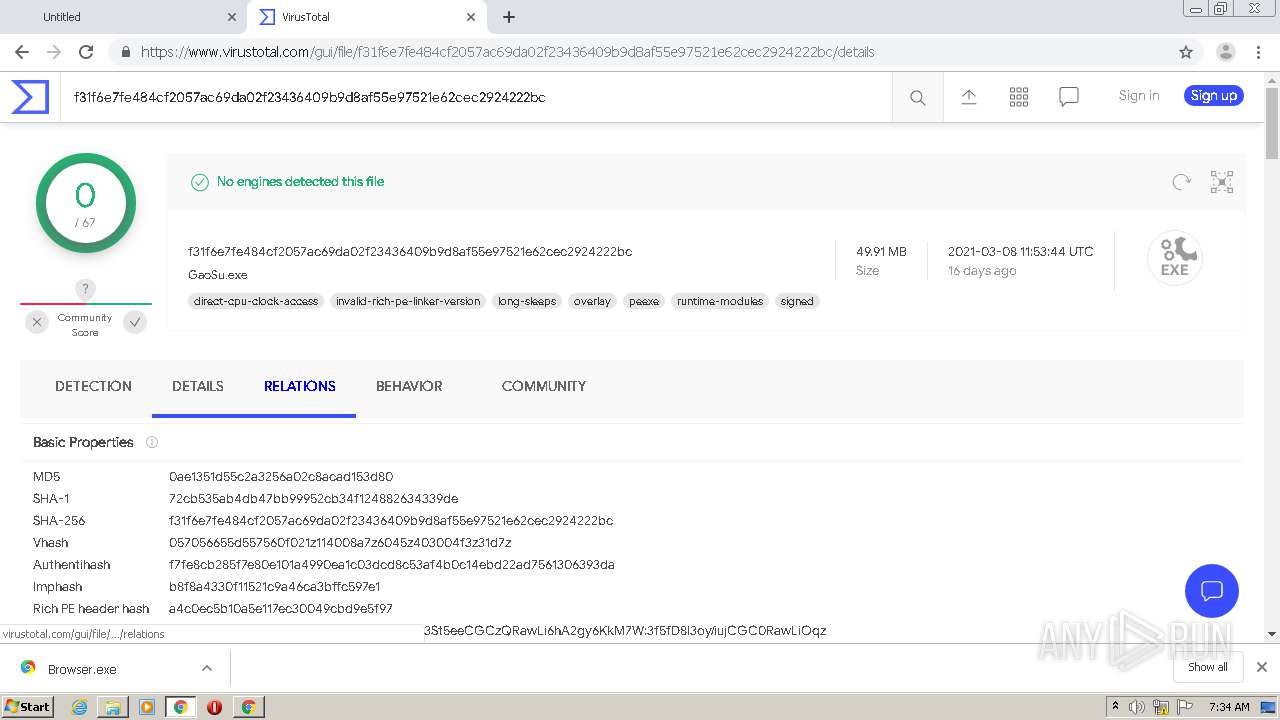
Task: Open a new browser tab
Action: click(x=509, y=17)
